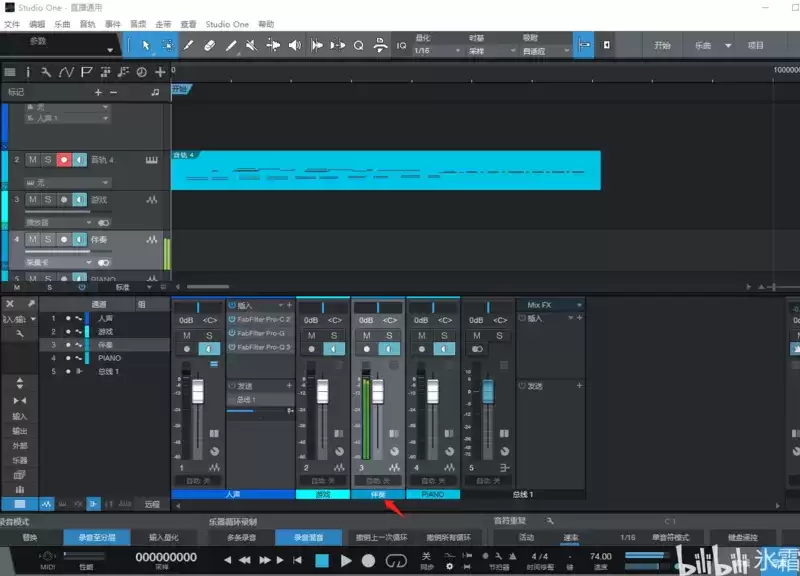Click the Play button in the transport
The height and width of the screenshot is (576, 800).
346,561
